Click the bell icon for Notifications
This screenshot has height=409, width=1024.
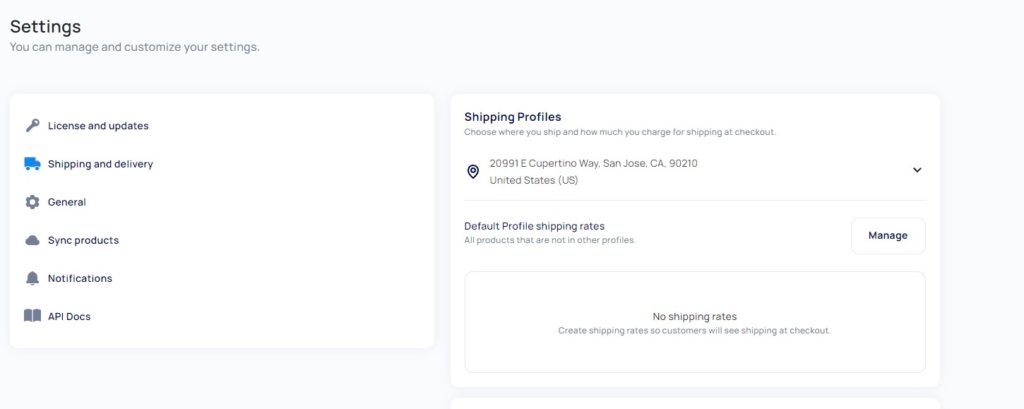pyautogui.click(x=32, y=278)
